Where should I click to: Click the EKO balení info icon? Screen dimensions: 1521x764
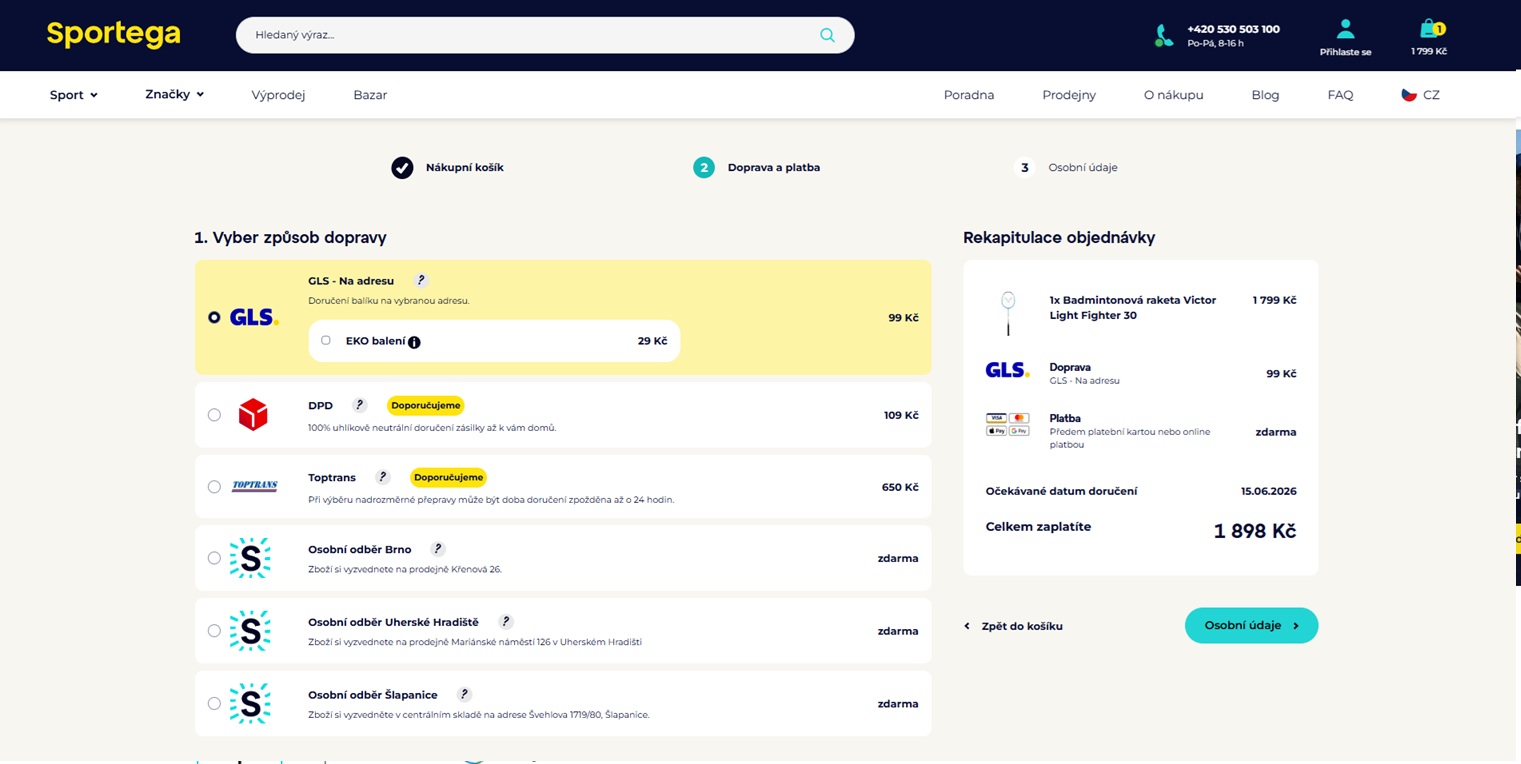click(x=414, y=342)
